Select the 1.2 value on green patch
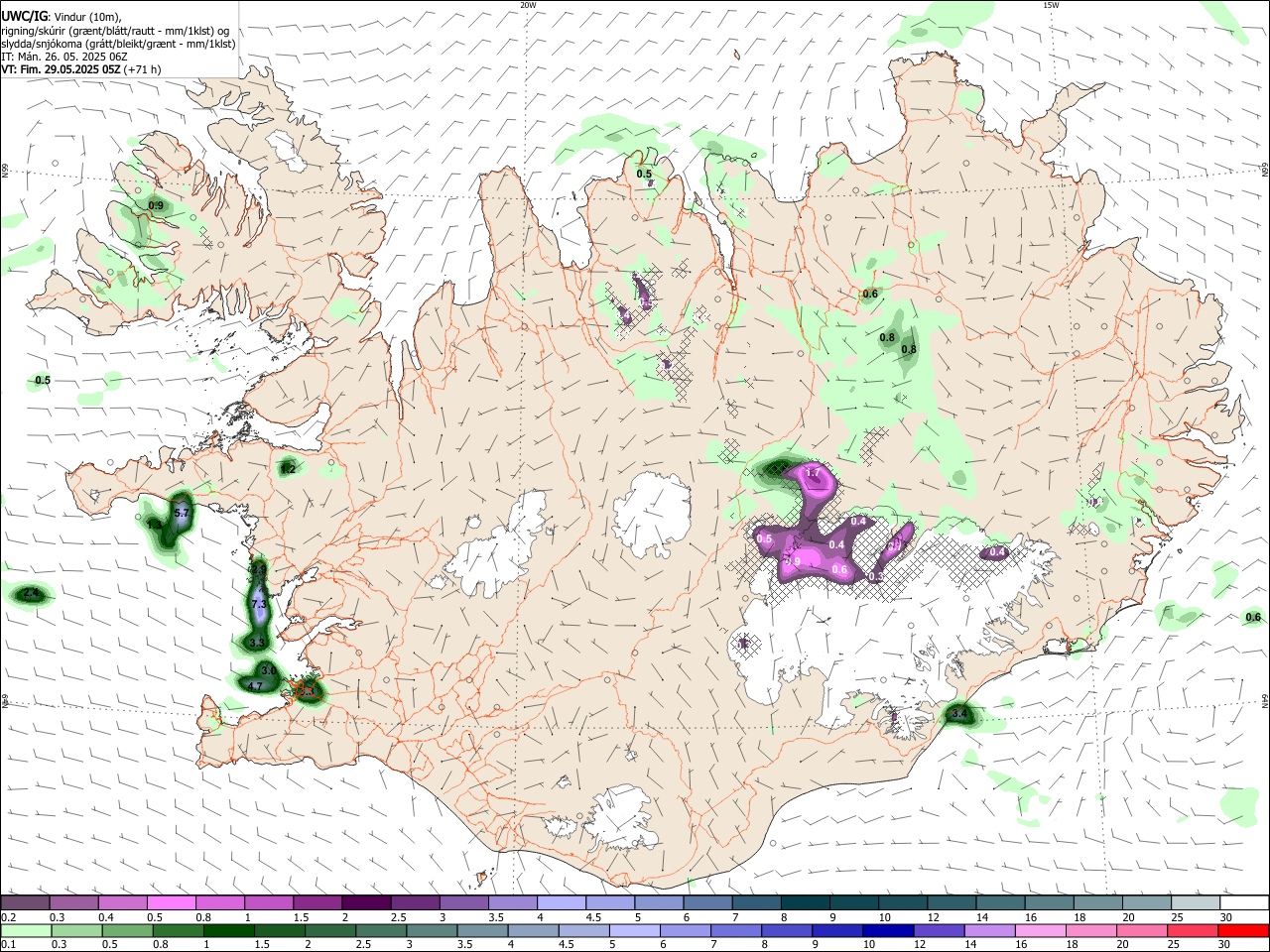The height and width of the screenshot is (952, 1270). click(x=288, y=468)
